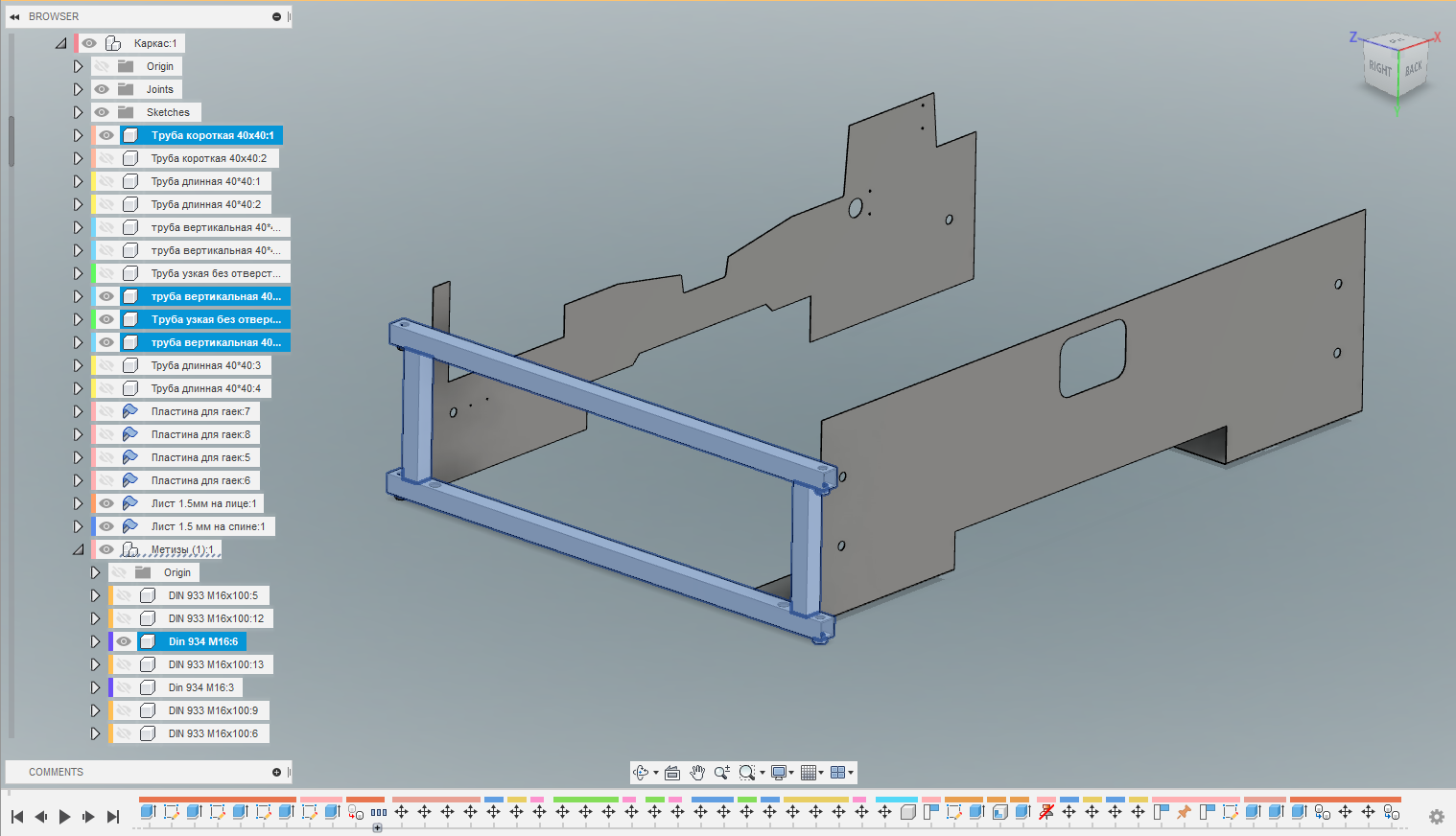Open timeline settings gear icon
Screen dimensions: 1456x836
1437,817
